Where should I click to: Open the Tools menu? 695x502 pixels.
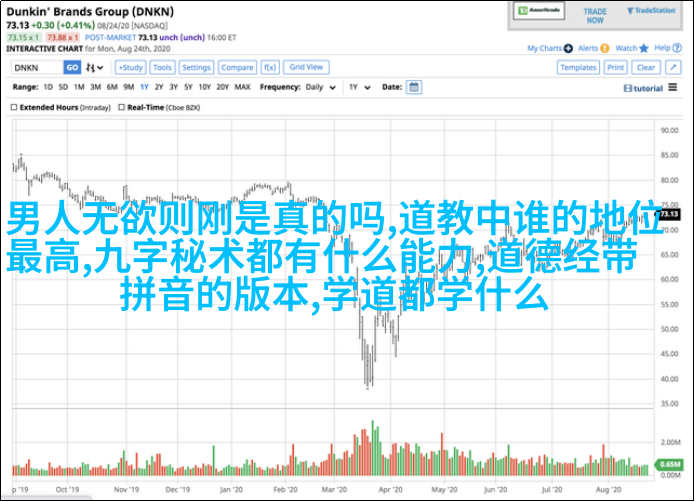tap(162, 67)
